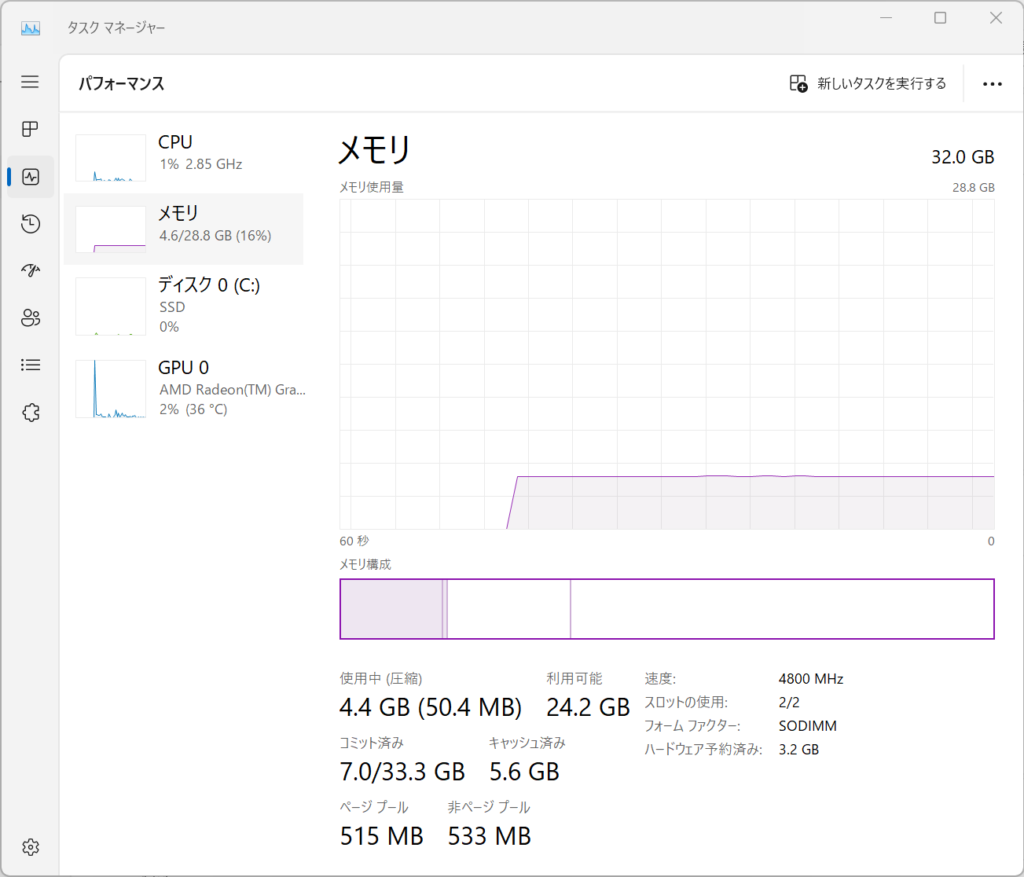Open the Processes page icon

point(30,129)
